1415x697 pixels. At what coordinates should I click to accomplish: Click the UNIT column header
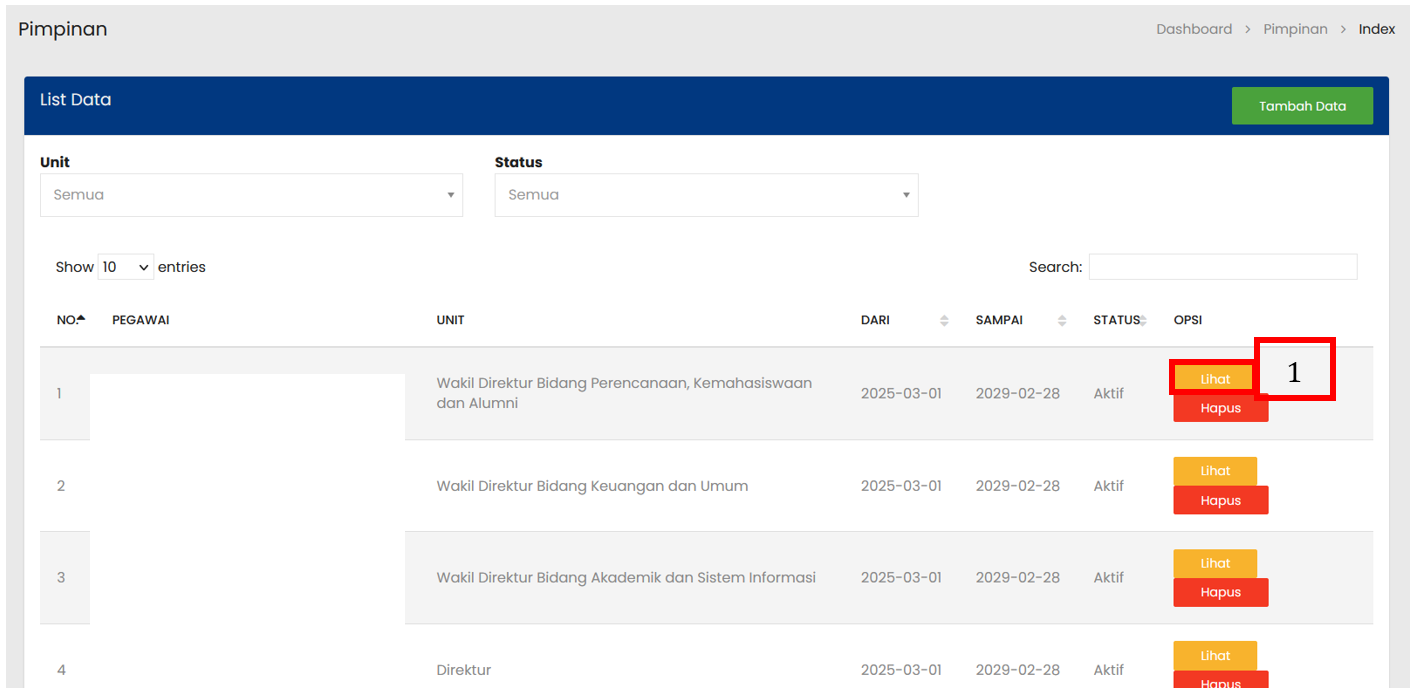[450, 320]
